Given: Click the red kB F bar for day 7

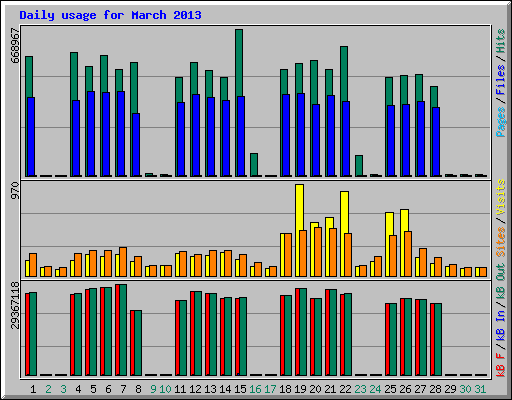Looking at the screenshot, I should pyautogui.click(x=117, y=330).
